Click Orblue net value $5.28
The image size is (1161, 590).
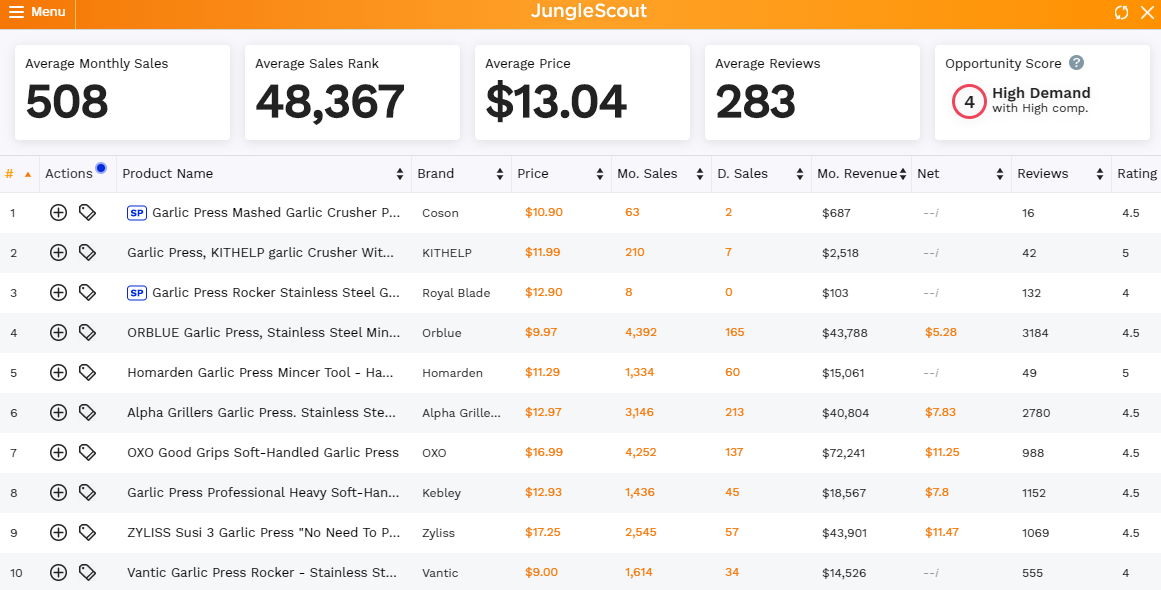[x=940, y=333]
